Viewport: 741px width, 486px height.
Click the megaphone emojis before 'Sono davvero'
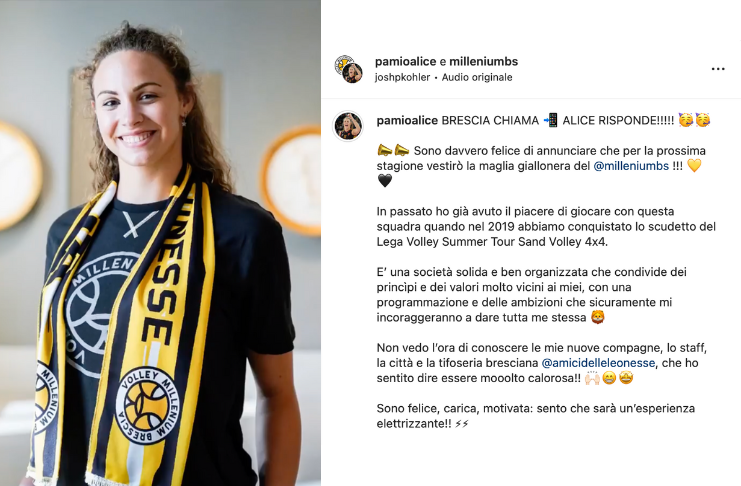(x=393, y=151)
